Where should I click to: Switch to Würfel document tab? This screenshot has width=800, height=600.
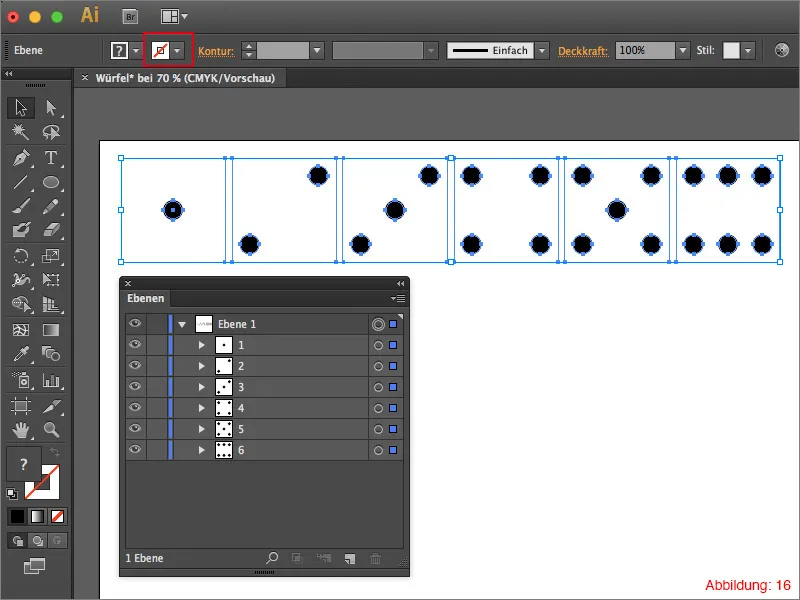coord(185,78)
